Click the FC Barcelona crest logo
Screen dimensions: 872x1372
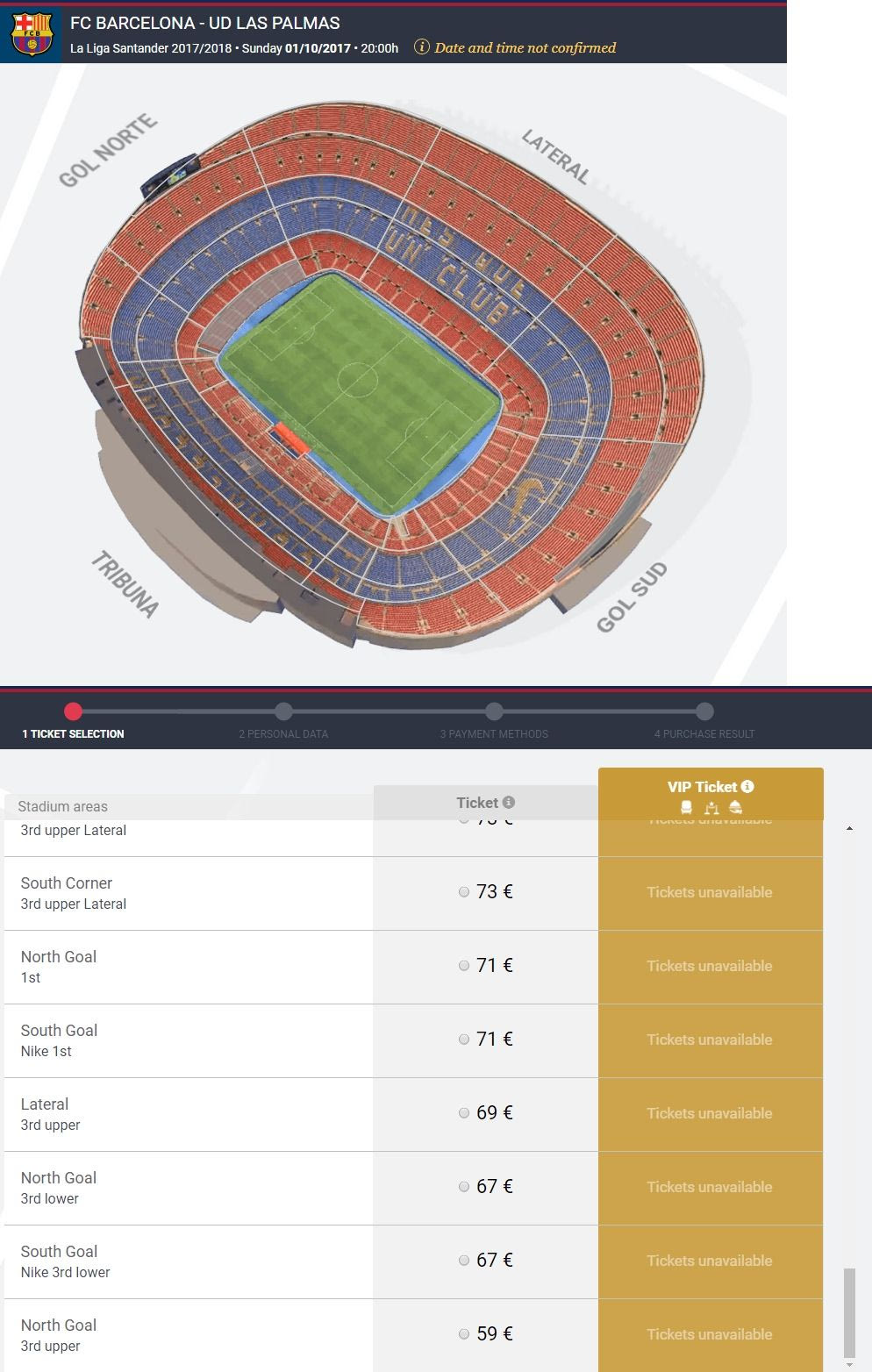[32, 33]
